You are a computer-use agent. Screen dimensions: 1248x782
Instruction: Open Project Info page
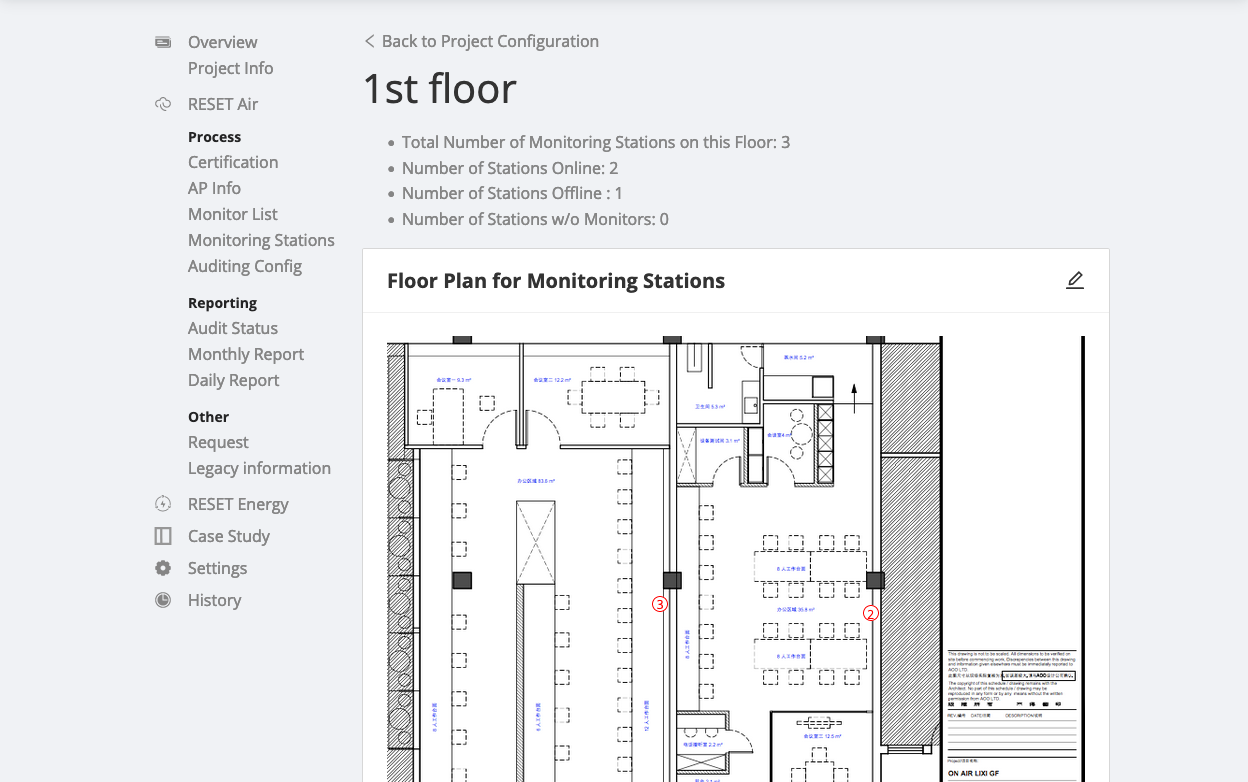[230, 68]
